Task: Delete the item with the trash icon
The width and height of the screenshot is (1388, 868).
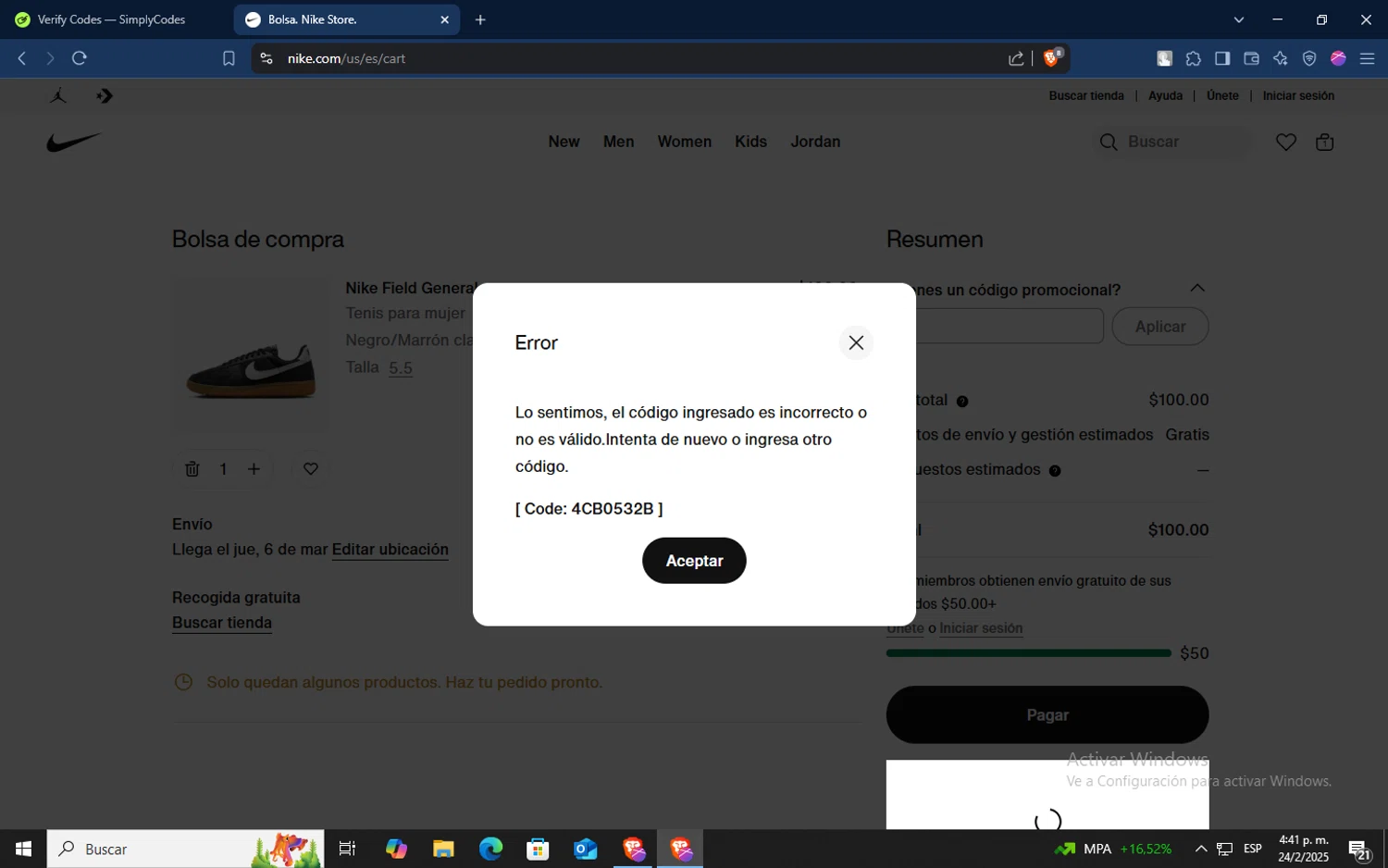Action: pyautogui.click(x=192, y=469)
